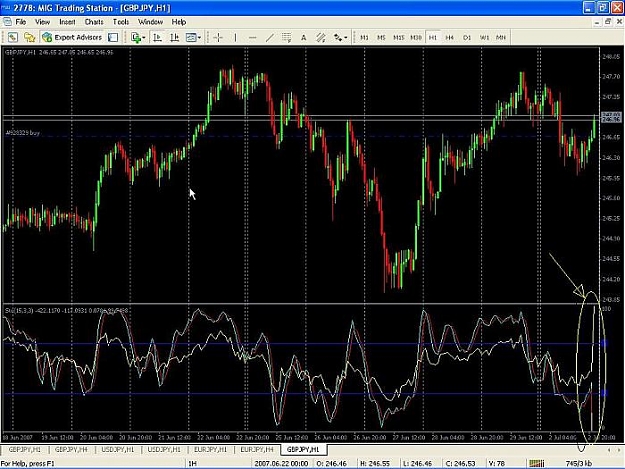Image resolution: width=625 pixels, height=469 pixels.
Task: Click status bar high 'H: 246.55'
Action: [375, 463]
